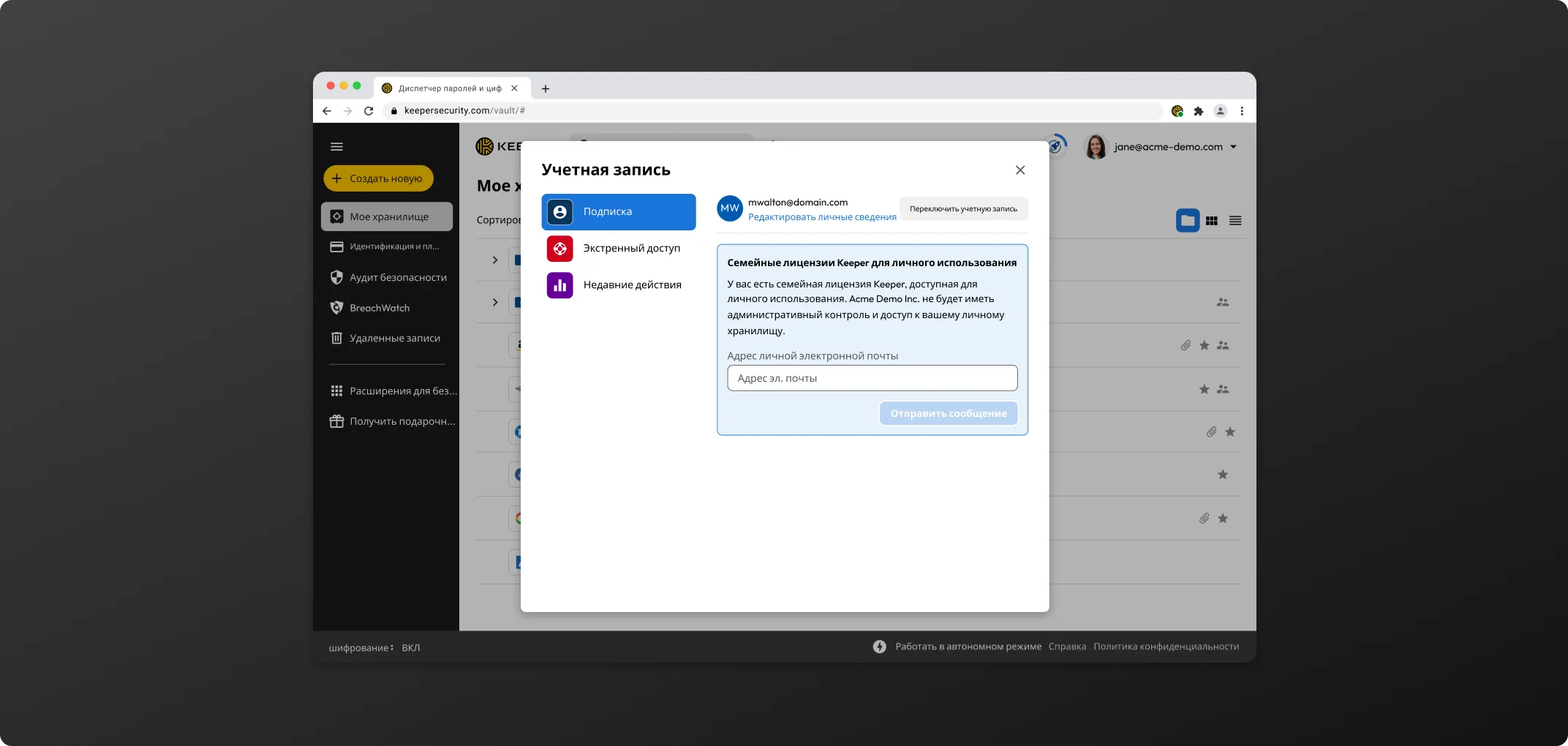The width and height of the screenshot is (1568, 746).
Task: Close the Учетная запись dialog
Action: coord(1020,170)
